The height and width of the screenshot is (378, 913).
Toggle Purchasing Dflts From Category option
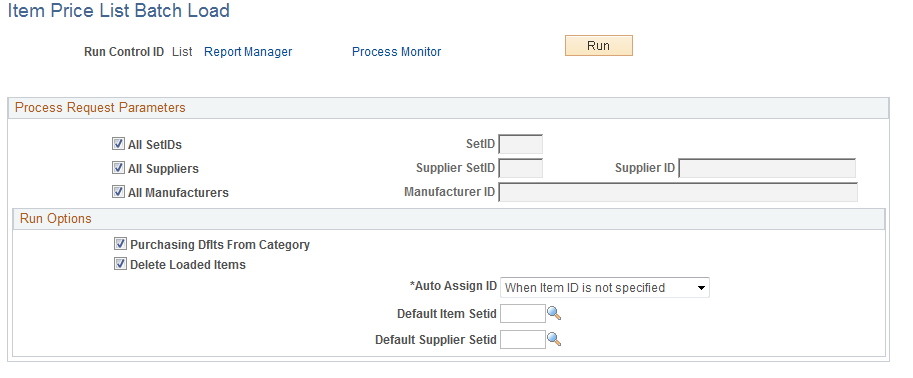click(121, 244)
